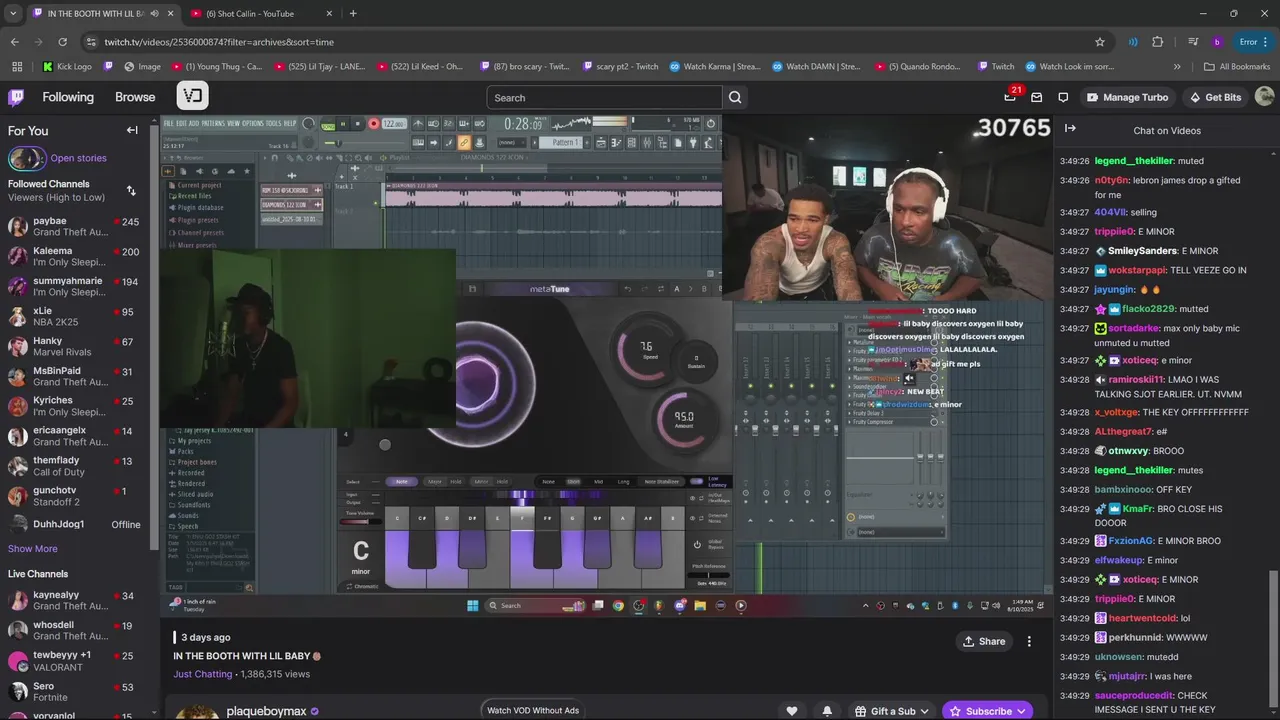This screenshot has height=720, width=1280.
Task: Open a new browser tab
Action: [353, 13]
